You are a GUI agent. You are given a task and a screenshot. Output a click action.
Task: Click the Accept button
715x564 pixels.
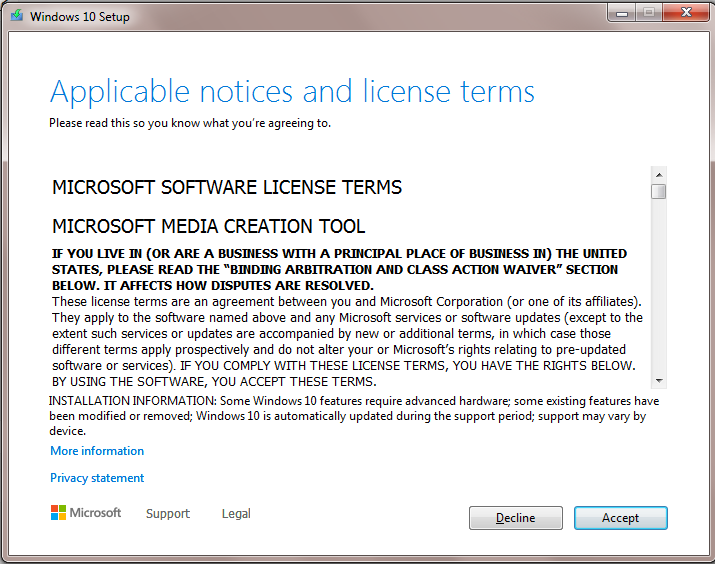point(620,517)
